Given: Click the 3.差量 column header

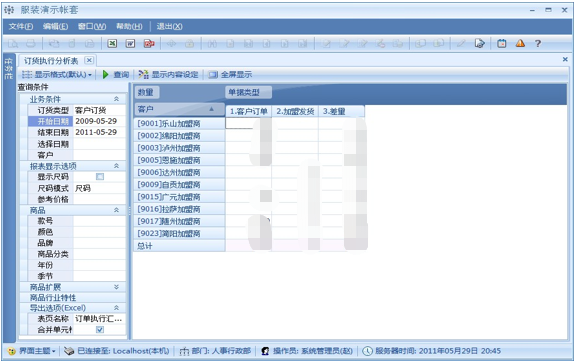Looking at the screenshot, I should click(x=341, y=111).
